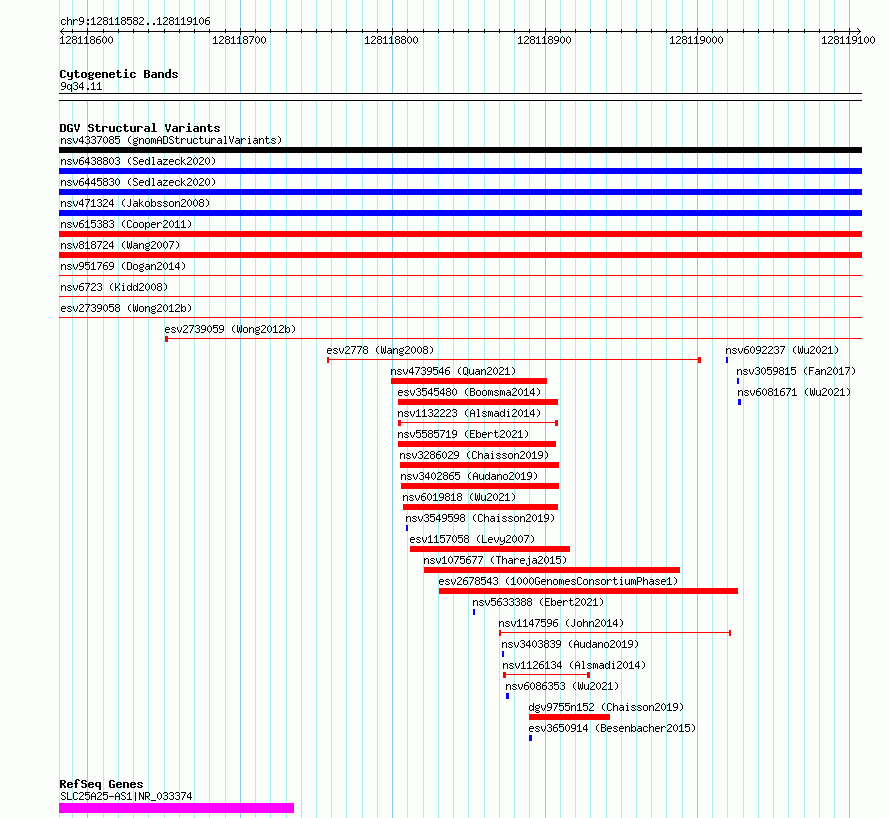The width and height of the screenshot is (890, 818).
Task: Click the nsv6723 (Kidd2008) label
Action: click(114, 287)
